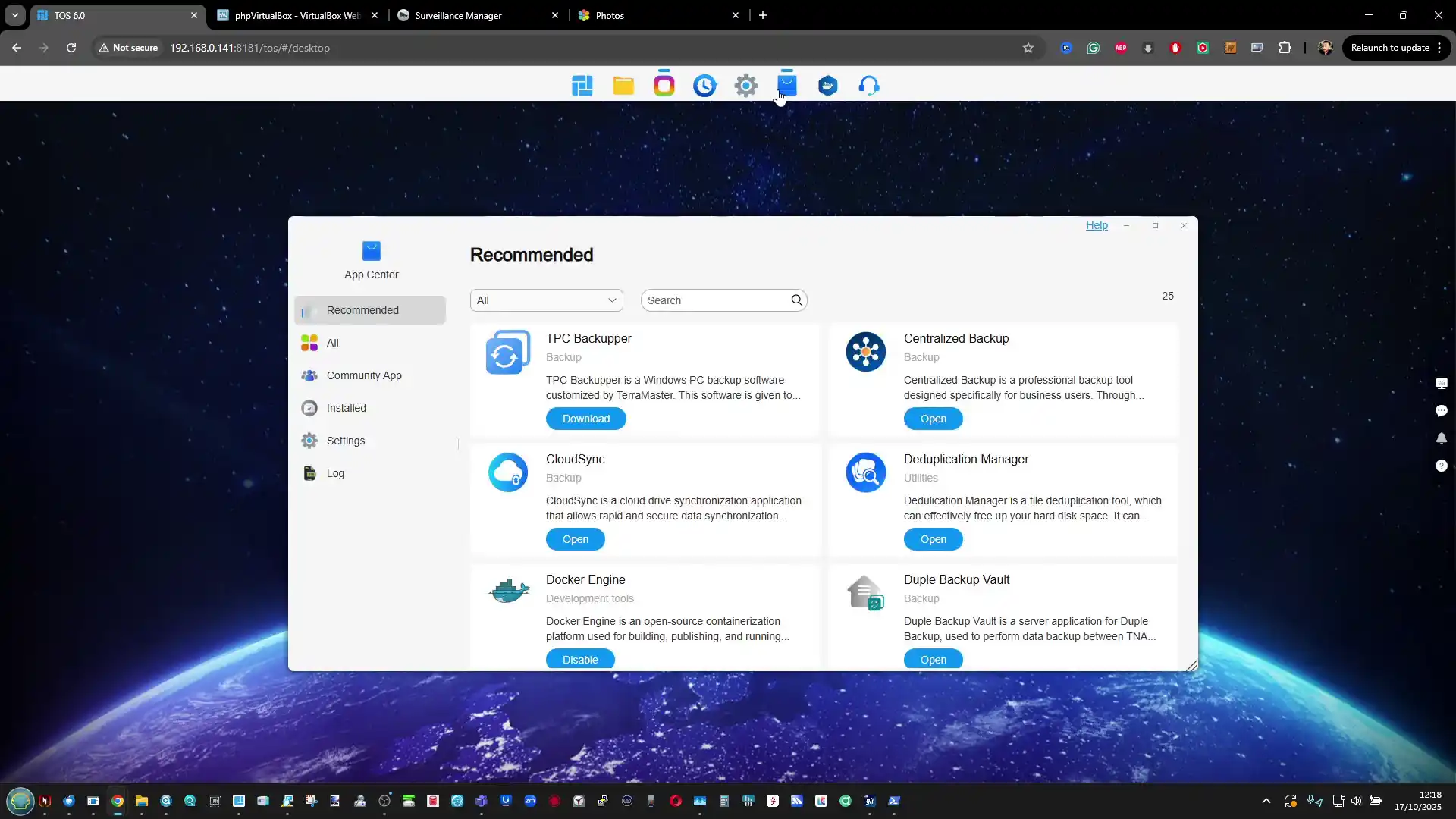The width and height of the screenshot is (1456, 819).
Task: Open the Chrome tab search dropdown arrow
Action: [14, 15]
